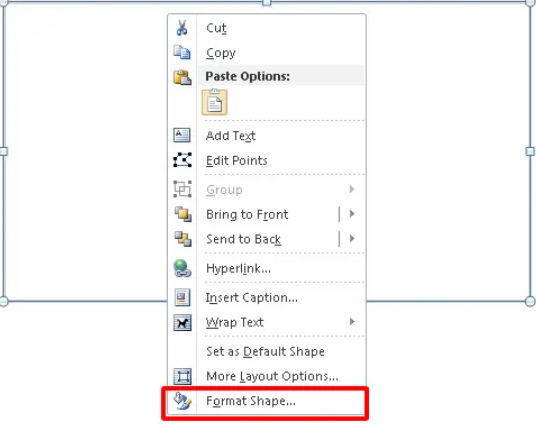Click the Copy pages icon
The height and width of the screenshot is (426, 536).
click(x=182, y=52)
